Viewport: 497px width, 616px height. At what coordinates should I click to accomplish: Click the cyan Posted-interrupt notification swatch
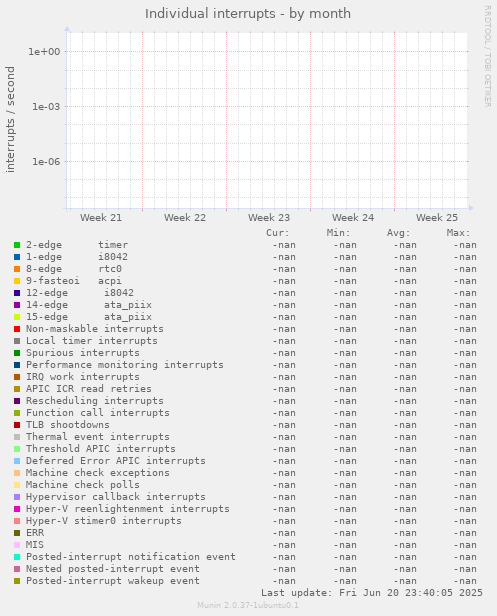pos(17,557)
